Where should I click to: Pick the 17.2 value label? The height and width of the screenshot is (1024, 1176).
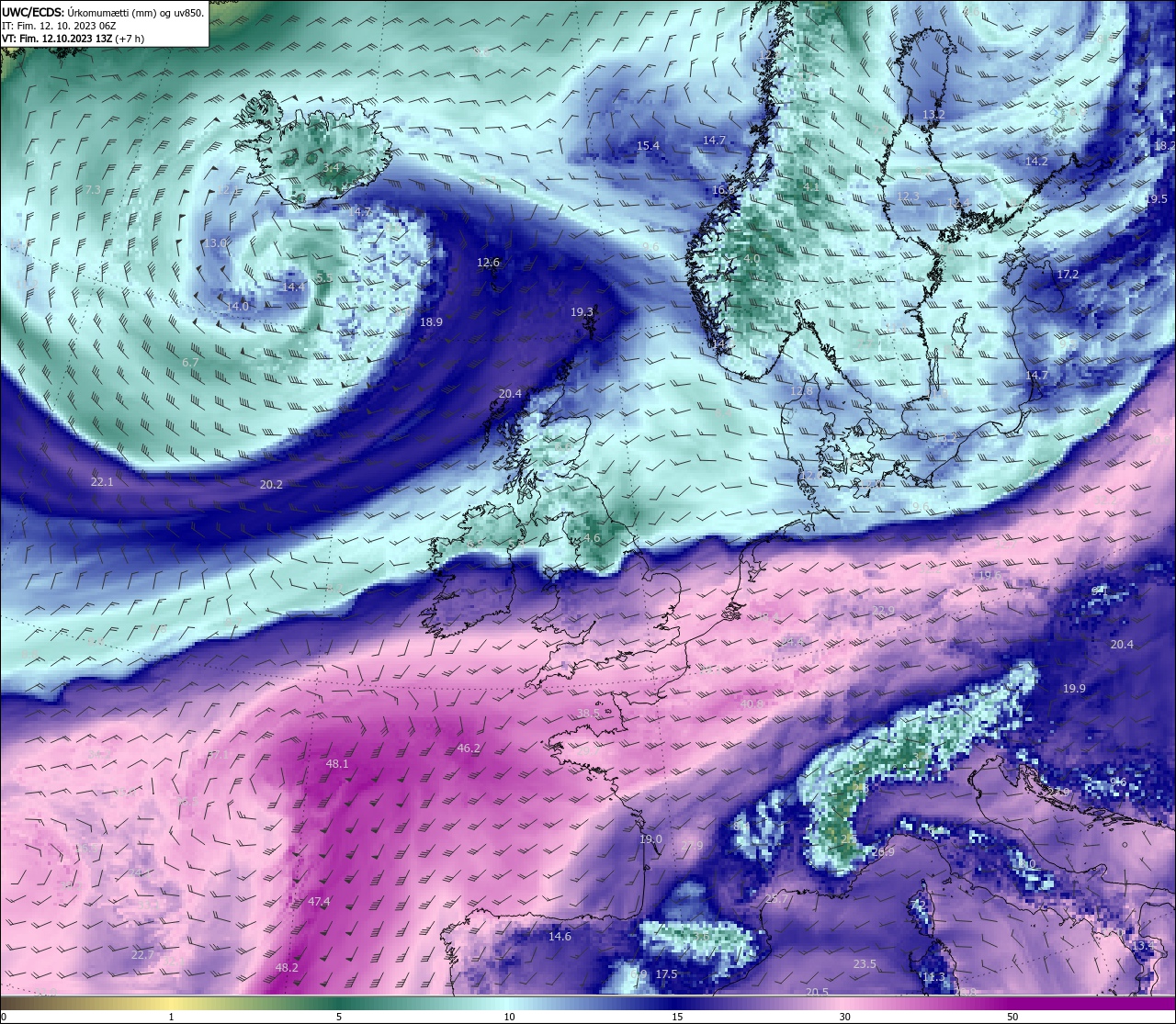click(1067, 275)
